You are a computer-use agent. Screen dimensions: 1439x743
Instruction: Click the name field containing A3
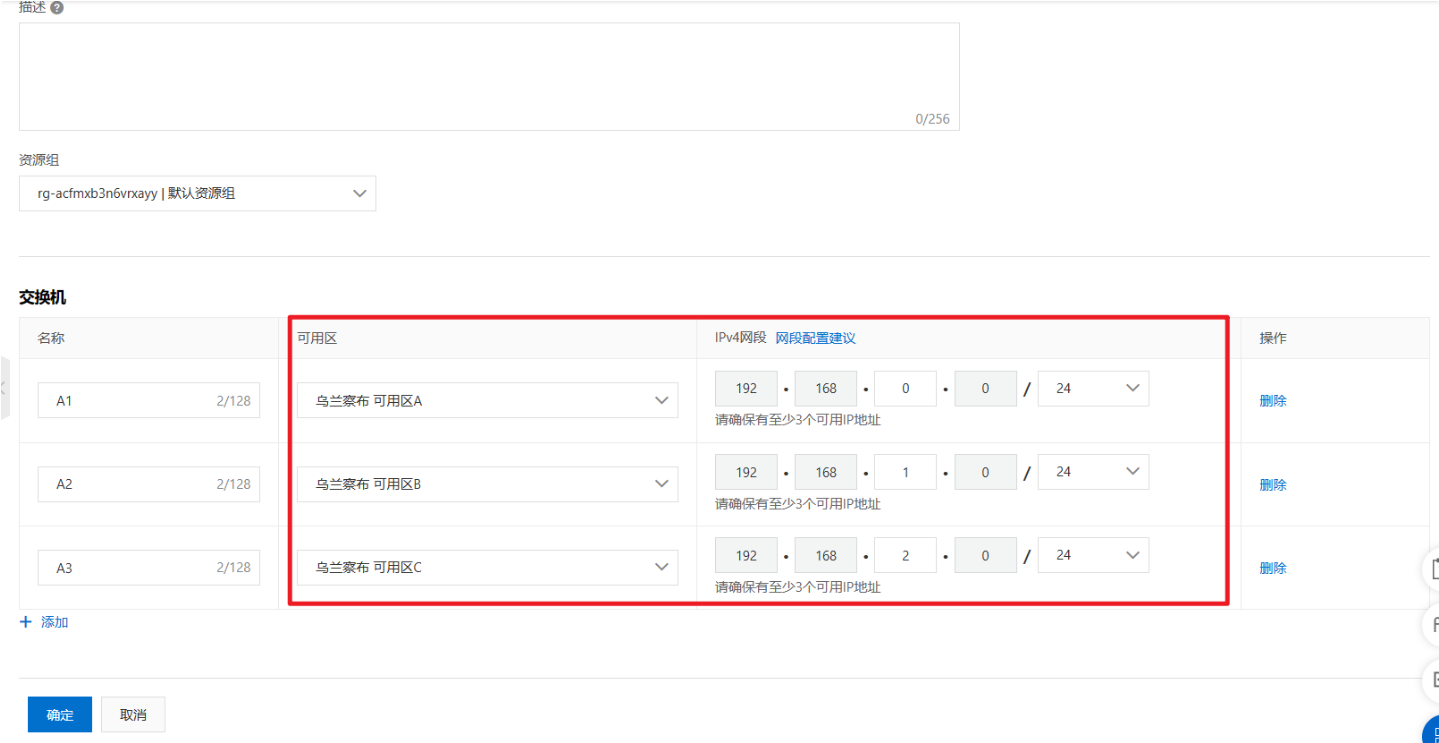[149, 567]
